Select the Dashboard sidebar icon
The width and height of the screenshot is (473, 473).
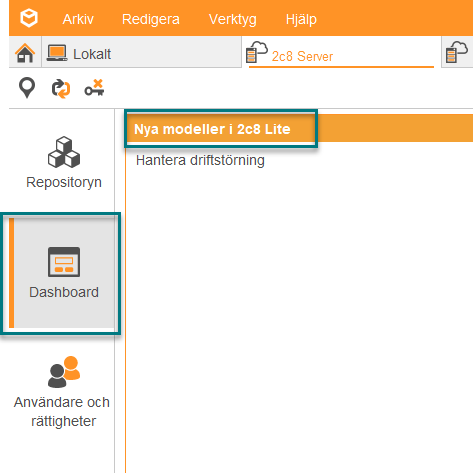(x=64, y=262)
